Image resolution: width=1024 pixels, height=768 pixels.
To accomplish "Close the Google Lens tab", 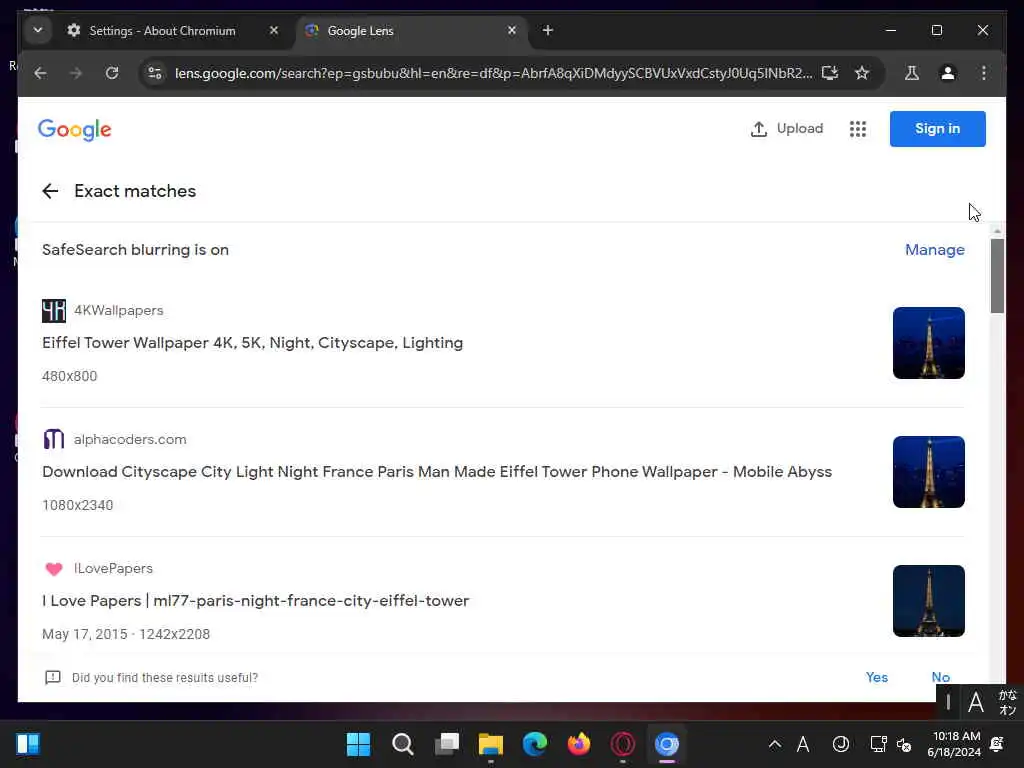I will (511, 31).
